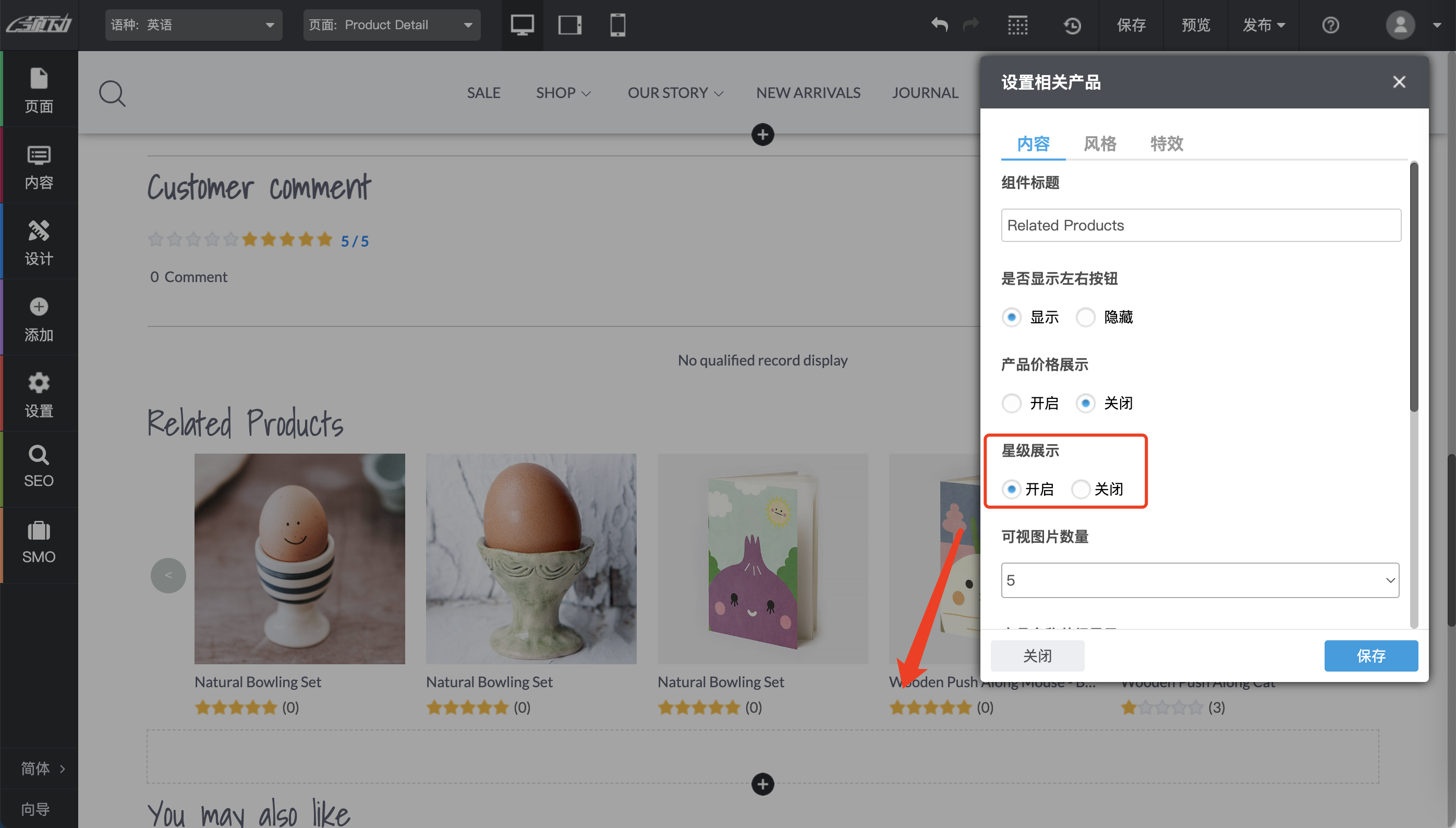
Task: Switch to tablet preview icon
Action: click(569, 25)
